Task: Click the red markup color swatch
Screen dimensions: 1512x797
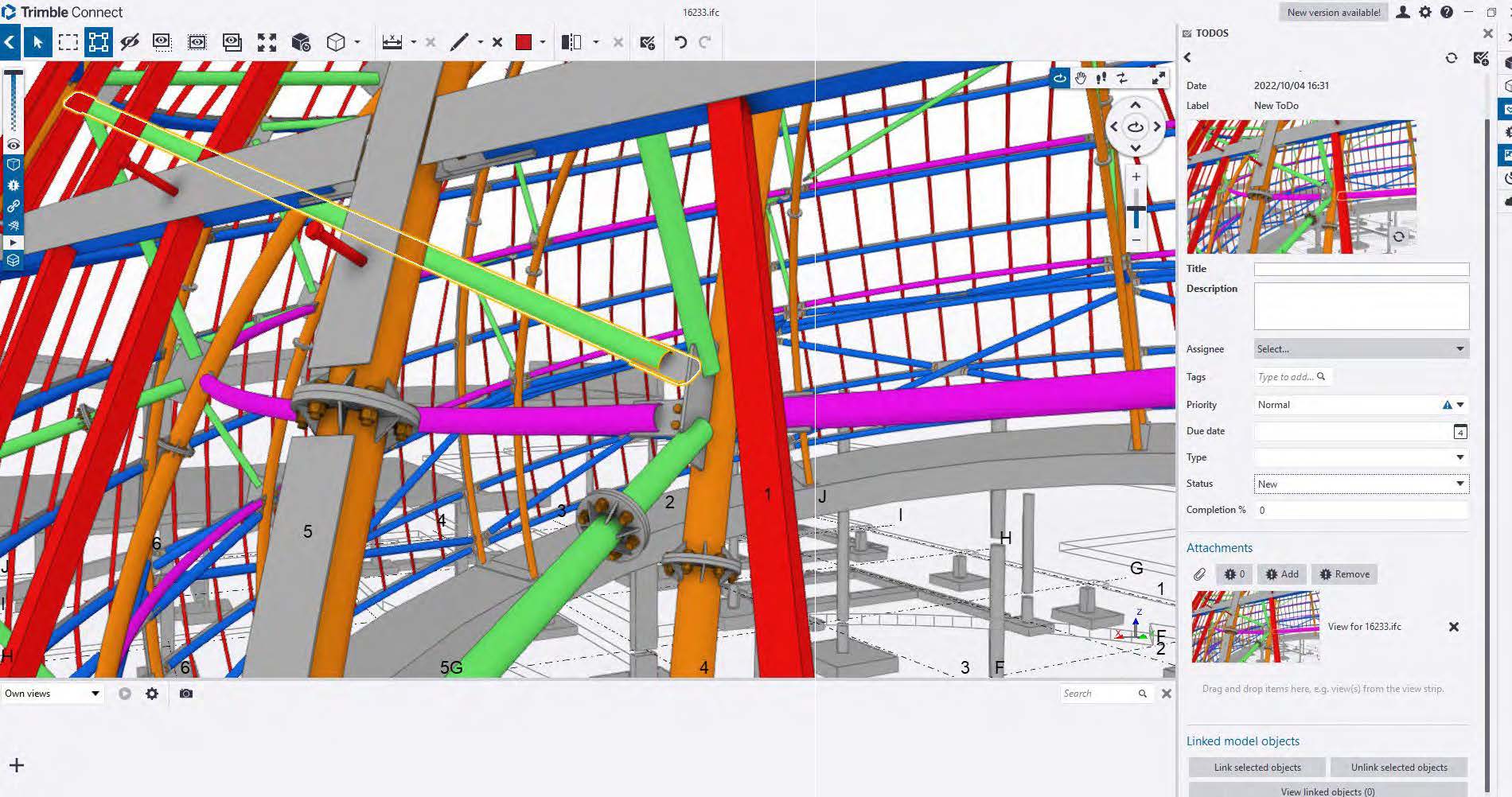Action: (x=524, y=43)
